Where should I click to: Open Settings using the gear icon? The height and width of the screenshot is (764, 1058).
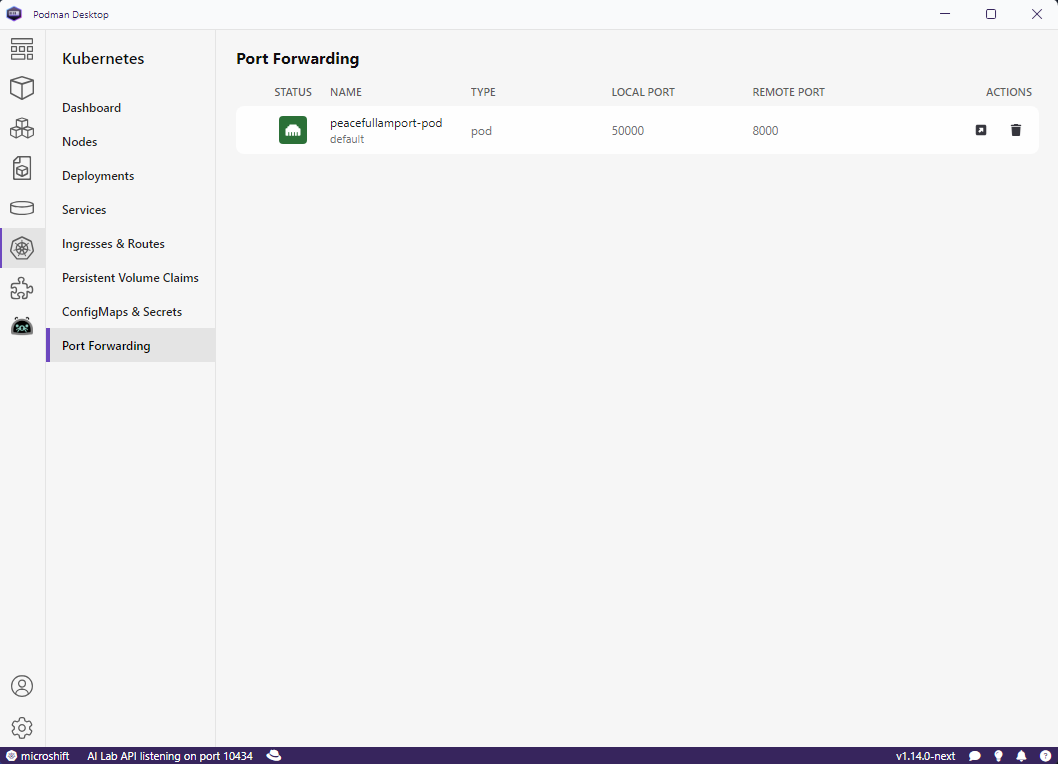(x=22, y=728)
